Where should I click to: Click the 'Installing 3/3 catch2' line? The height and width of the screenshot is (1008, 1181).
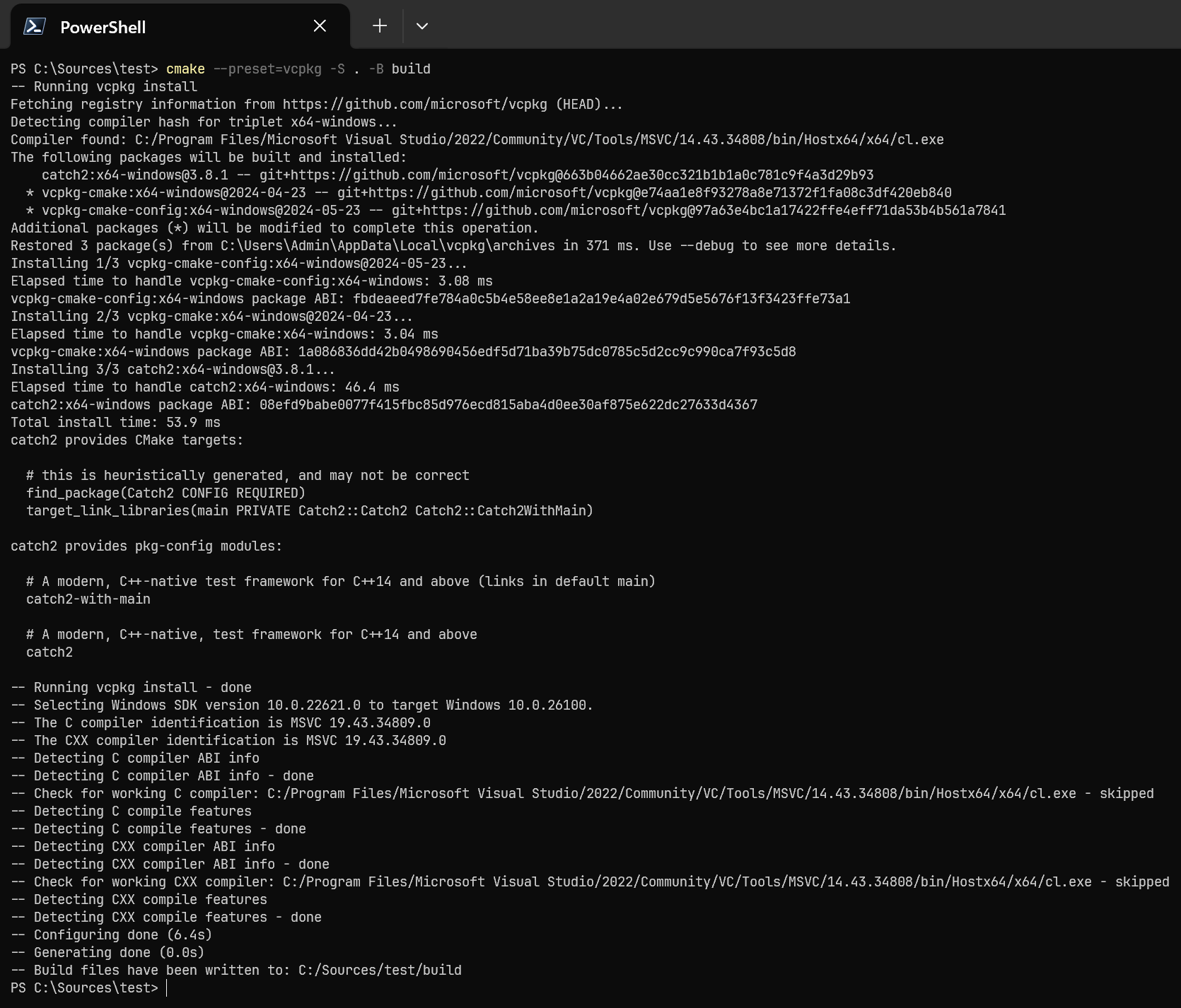173,370
